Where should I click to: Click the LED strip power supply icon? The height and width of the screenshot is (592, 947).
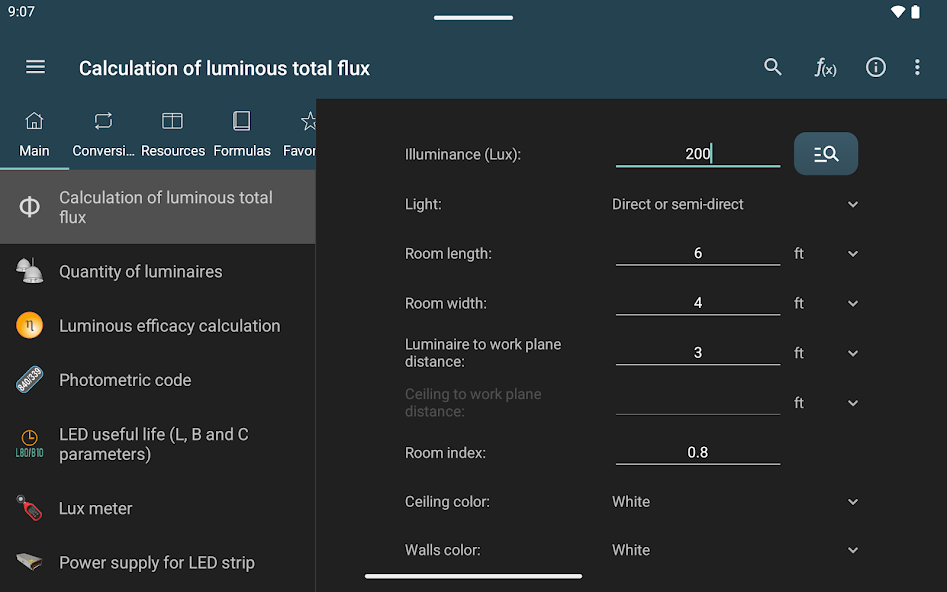pyautogui.click(x=30, y=562)
